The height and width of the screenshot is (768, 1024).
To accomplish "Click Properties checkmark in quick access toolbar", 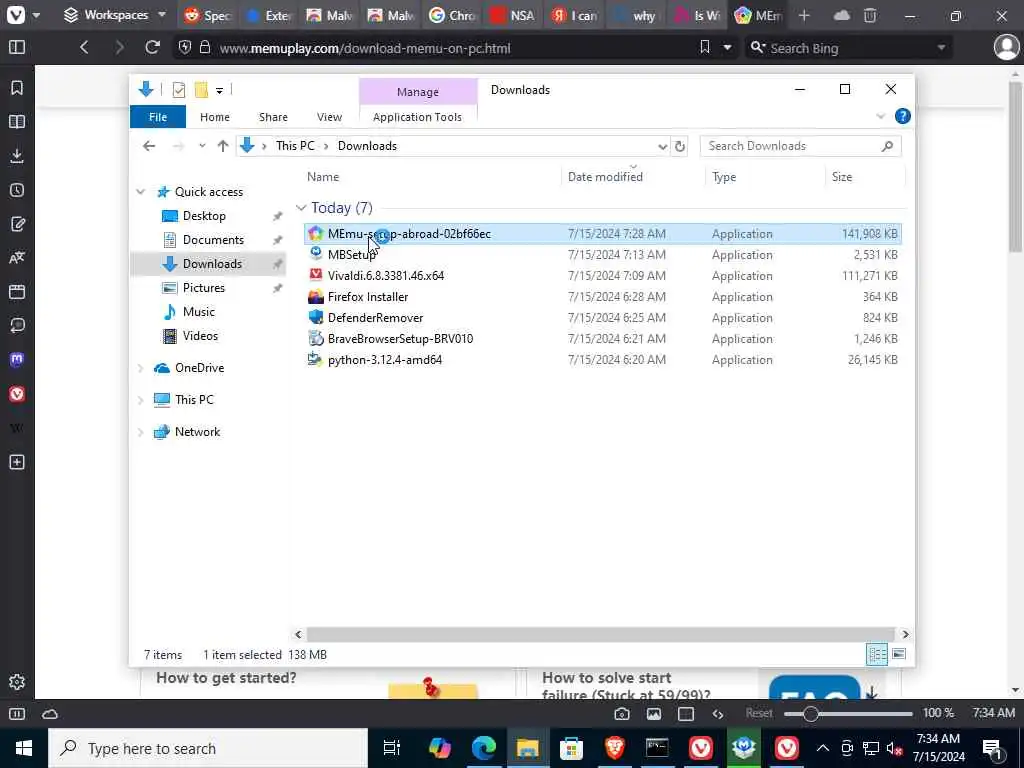I will (178, 90).
